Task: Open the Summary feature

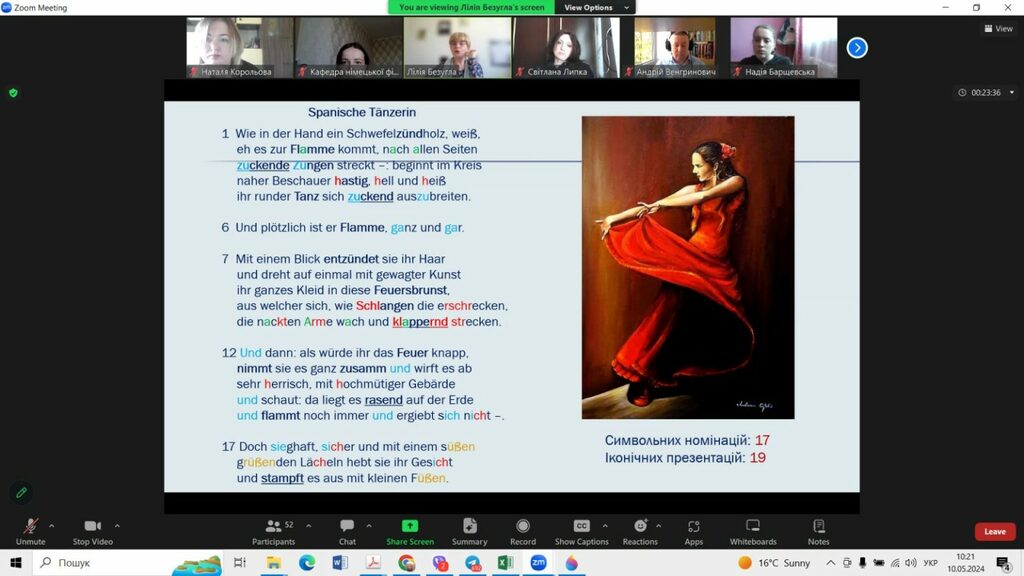Action: click(470, 532)
